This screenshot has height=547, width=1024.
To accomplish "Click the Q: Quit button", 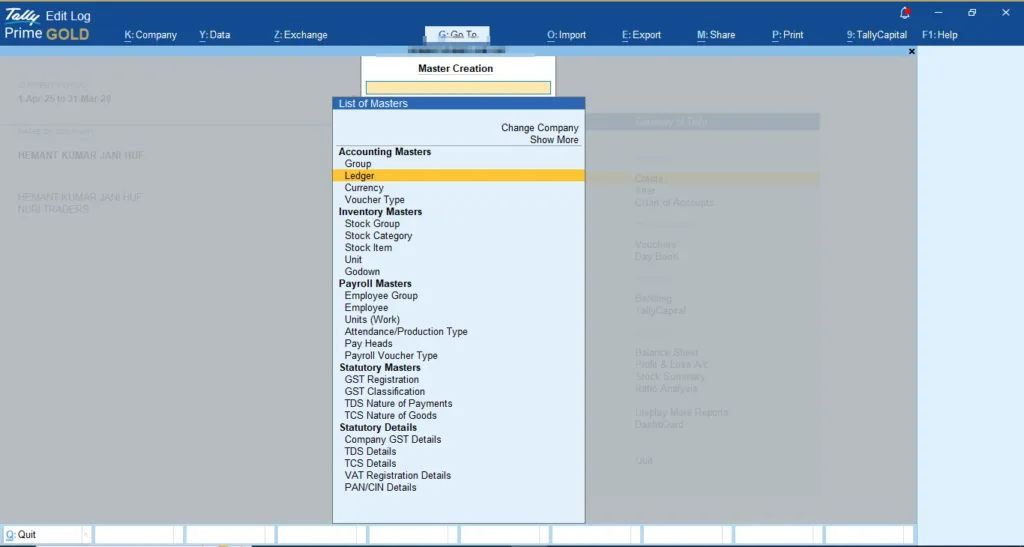I will [x=46, y=535].
